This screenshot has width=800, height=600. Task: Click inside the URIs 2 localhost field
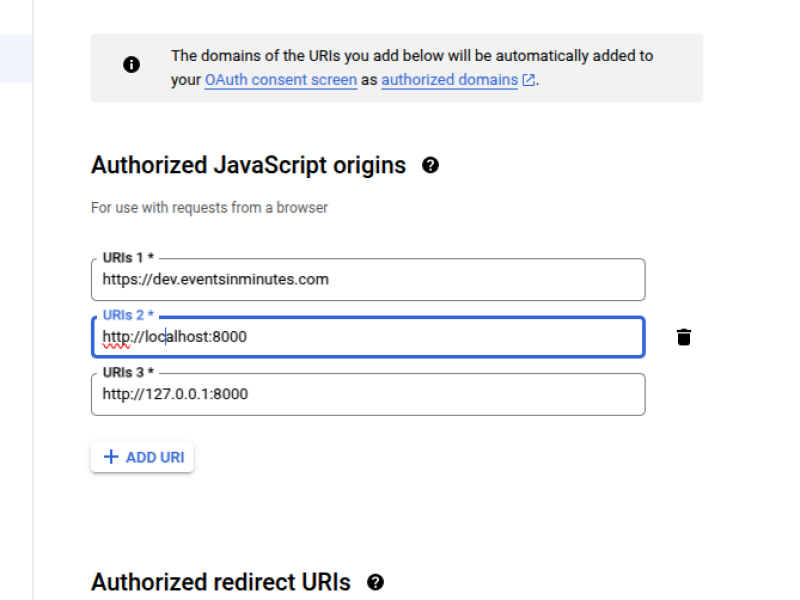(x=368, y=337)
